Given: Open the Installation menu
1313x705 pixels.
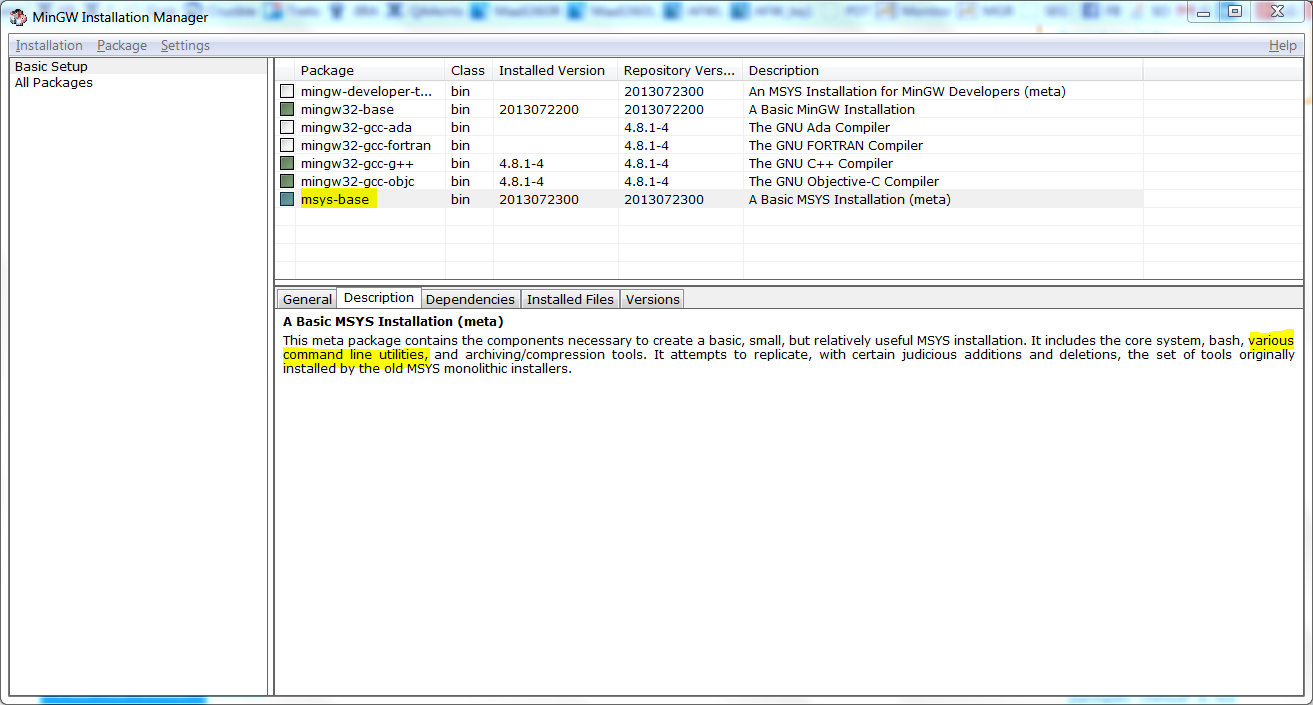Looking at the screenshot, I should point(49,45).
